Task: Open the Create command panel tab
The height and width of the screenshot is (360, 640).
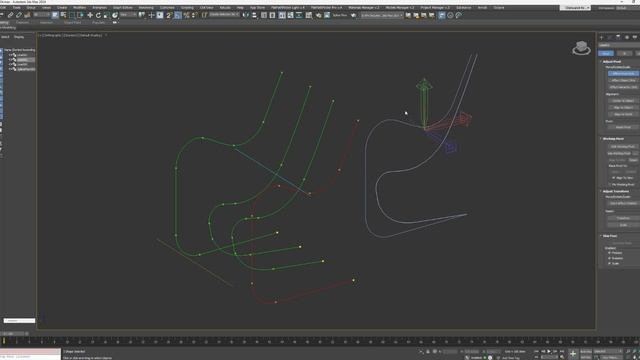Action: (602, 37)
